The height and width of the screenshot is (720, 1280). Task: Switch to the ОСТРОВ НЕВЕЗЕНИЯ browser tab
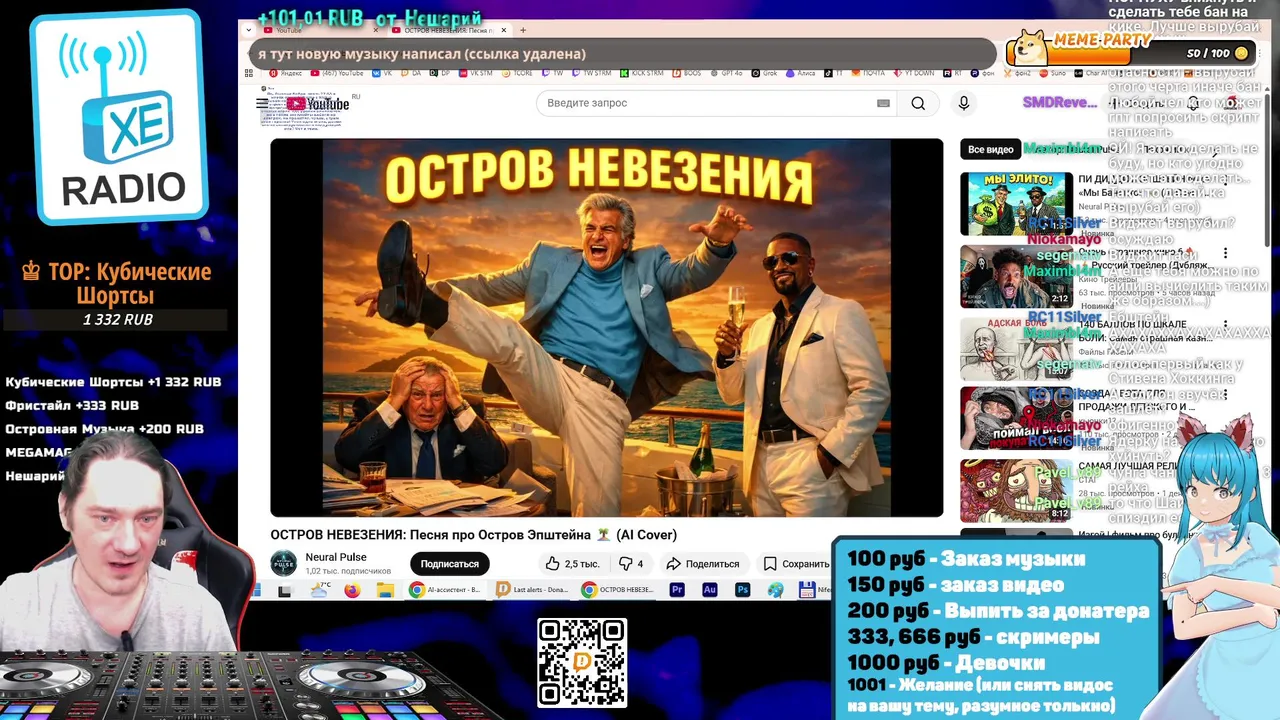tap(451, 30)
